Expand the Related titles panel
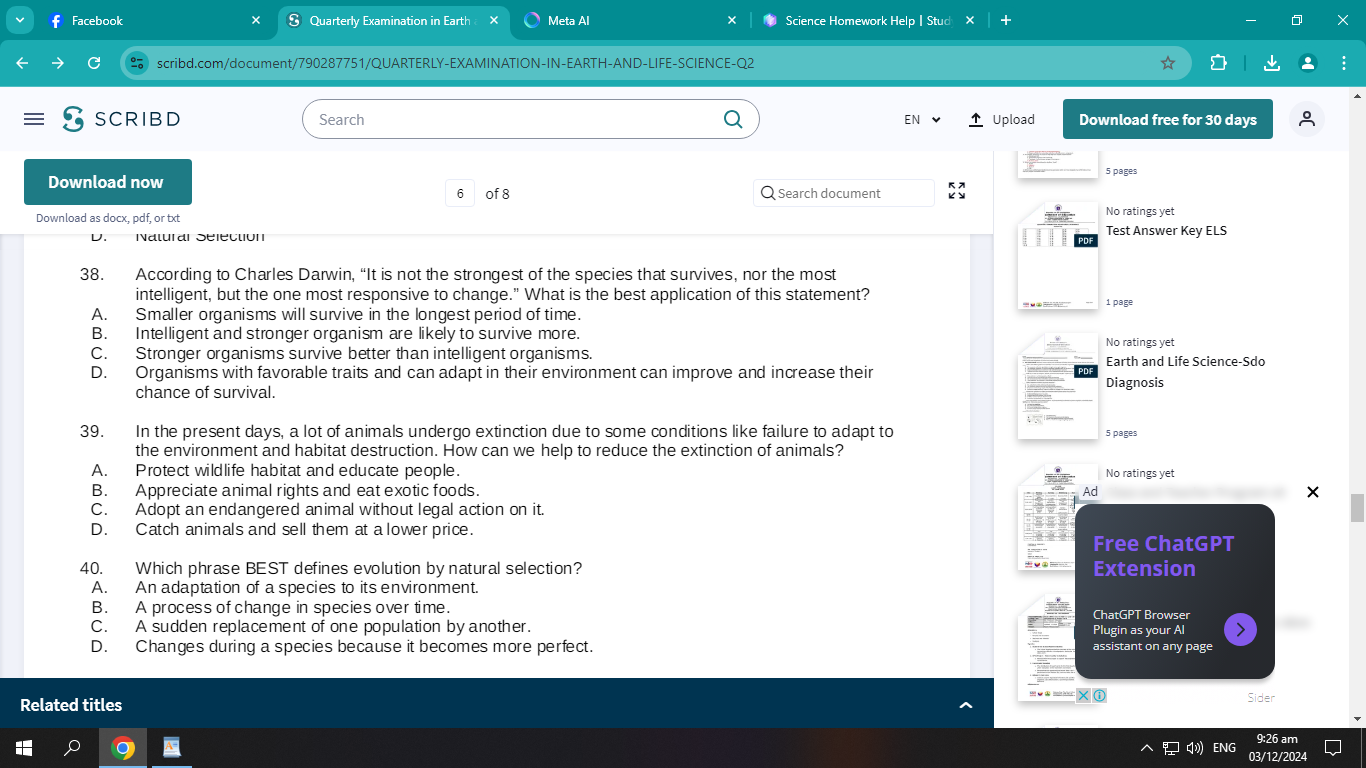The width and height of the screenshot is (1366, 768). [965, 705]
